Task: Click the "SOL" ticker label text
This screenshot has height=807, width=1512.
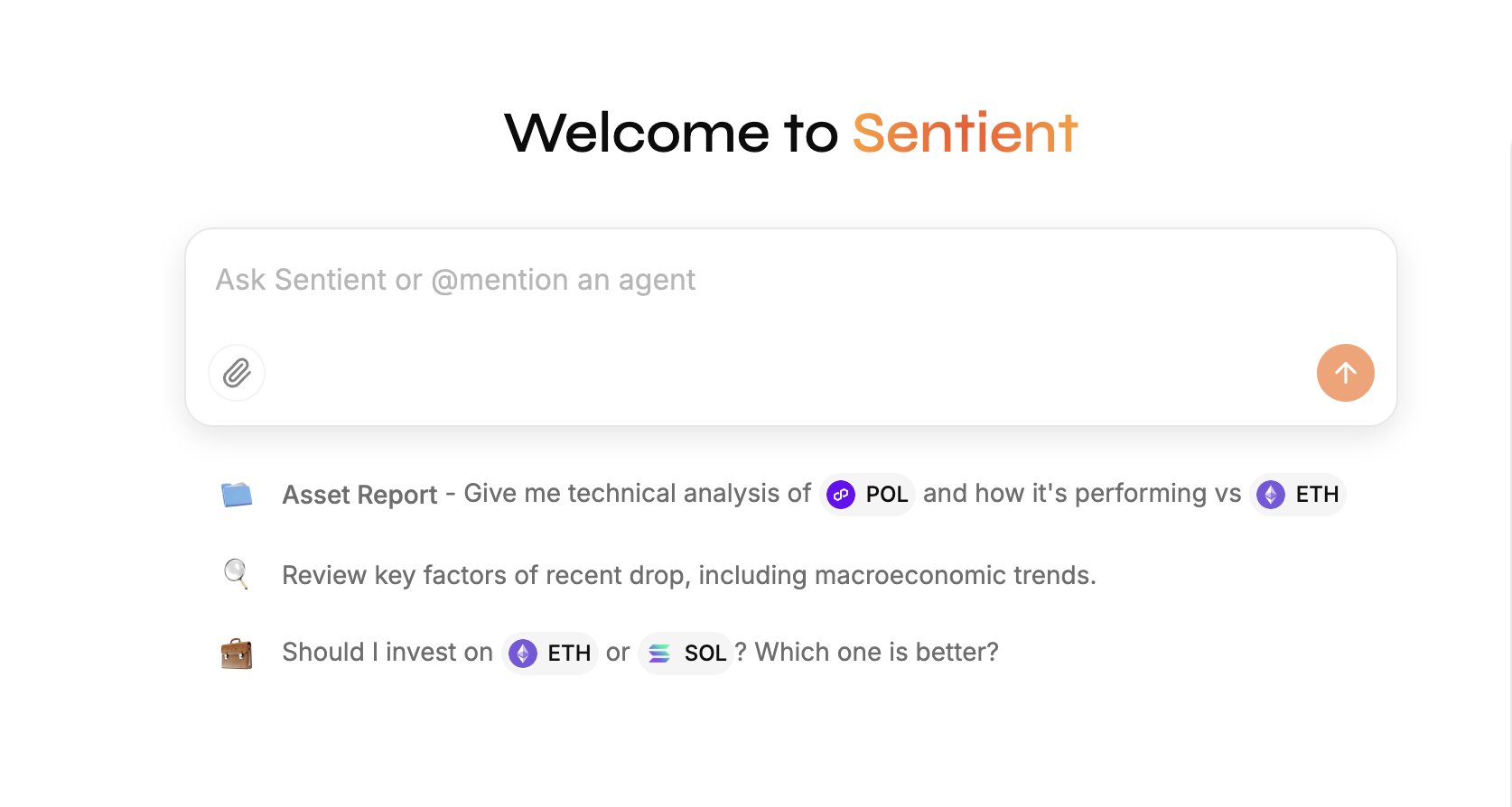Action: pos(705,654)
